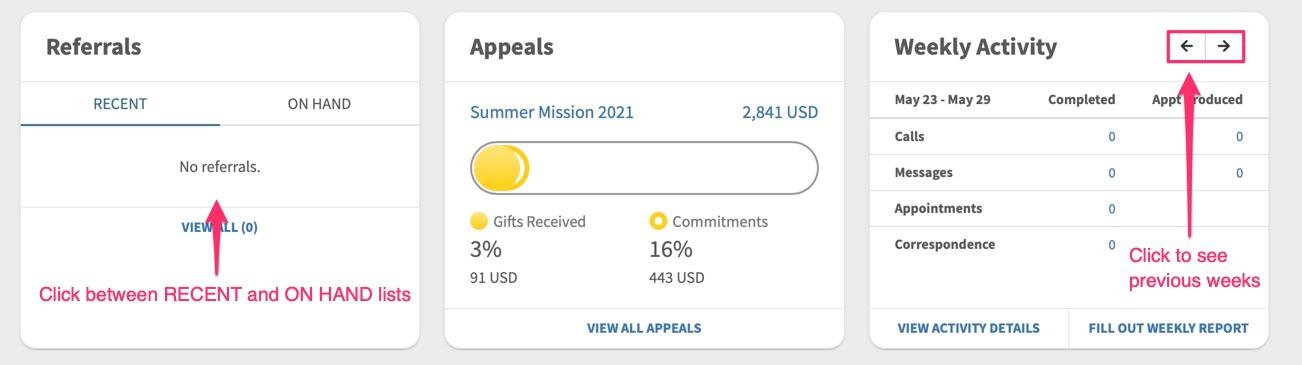The height and width of the screenshot is (365, 1302).
Task: Open VIEW ALL (0) referrals link
Action: click(219, 227)
